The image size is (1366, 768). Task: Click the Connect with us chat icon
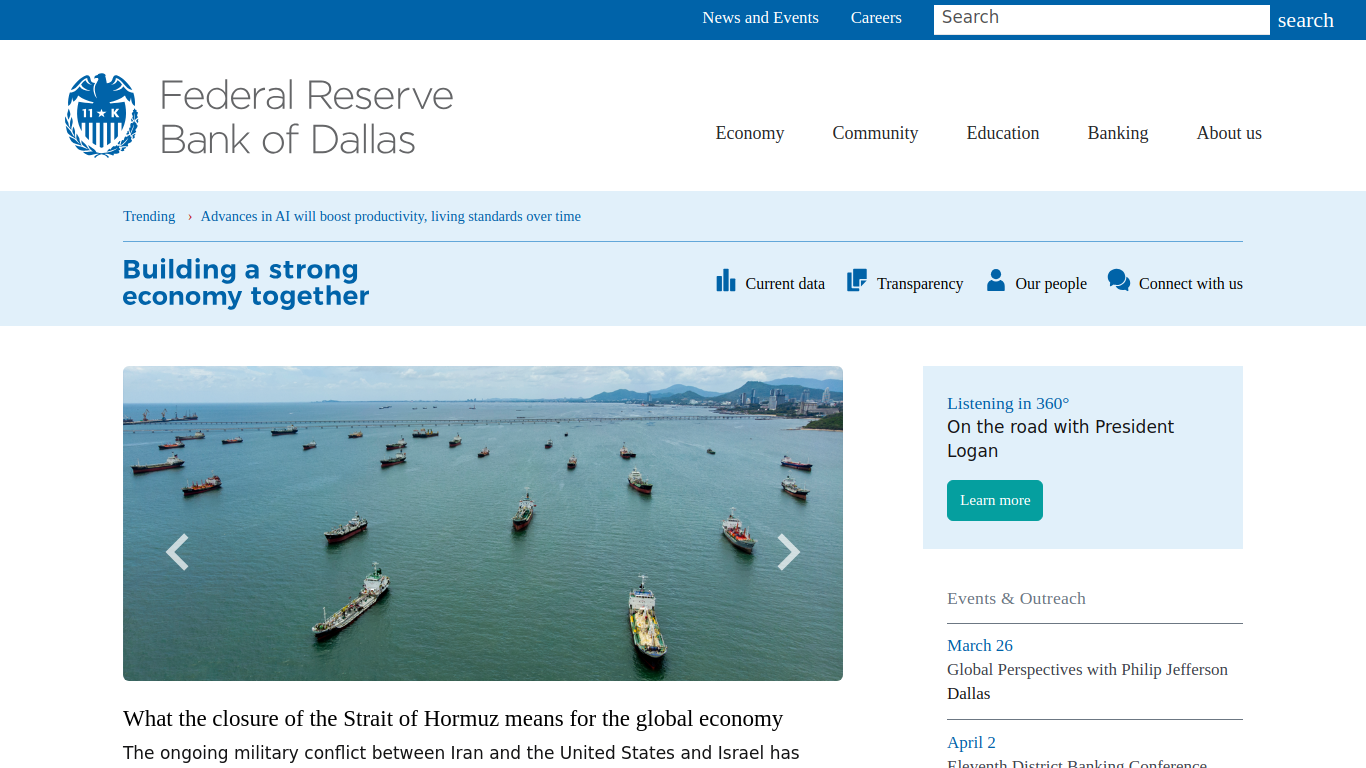point(1118,281)
